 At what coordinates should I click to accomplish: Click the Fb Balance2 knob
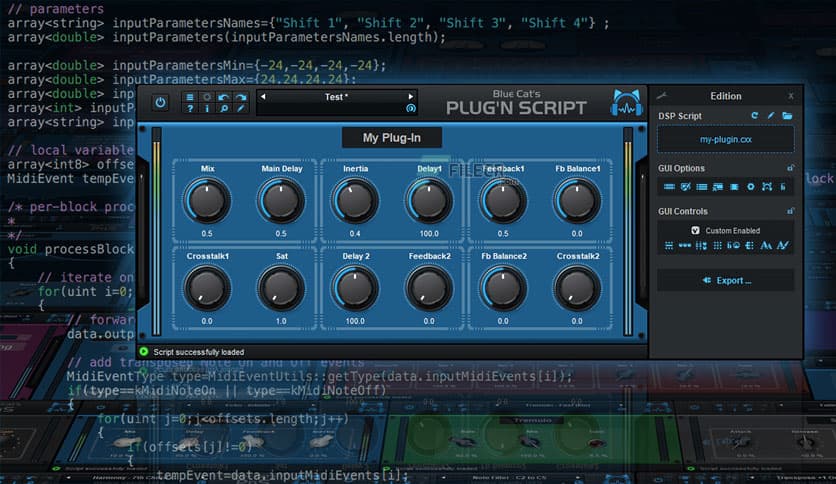click(503, 288)
